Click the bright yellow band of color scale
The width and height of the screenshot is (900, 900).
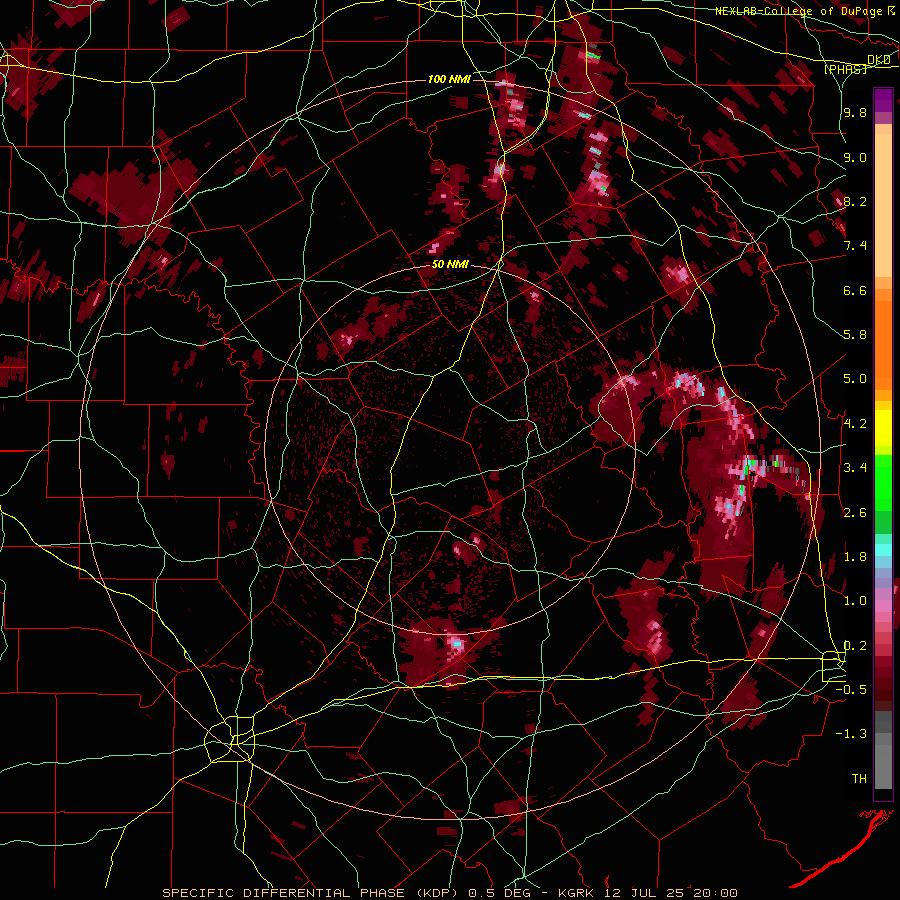coord(883,428)
